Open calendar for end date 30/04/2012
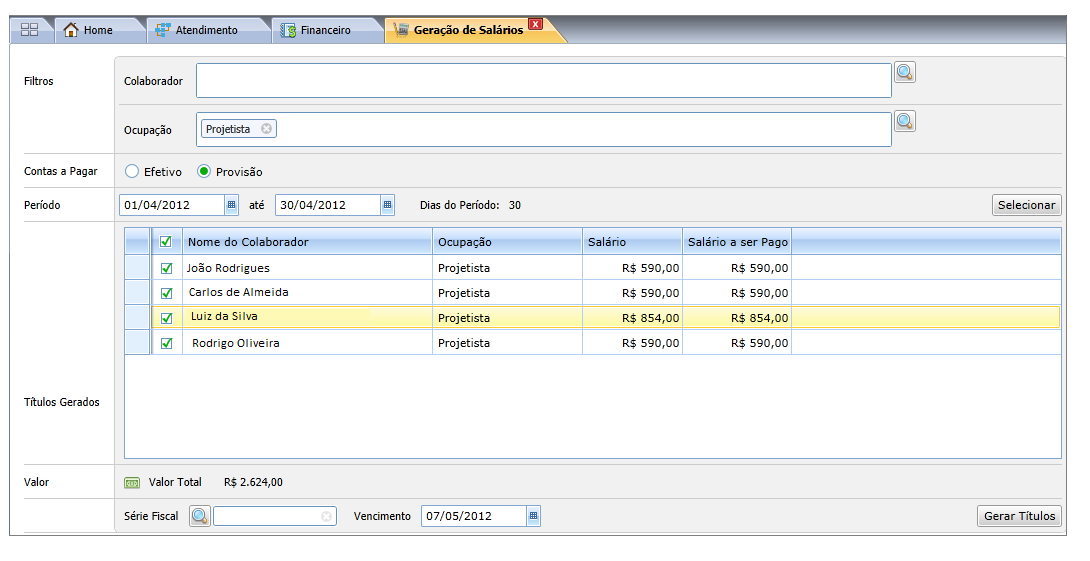 coord(388,205)
